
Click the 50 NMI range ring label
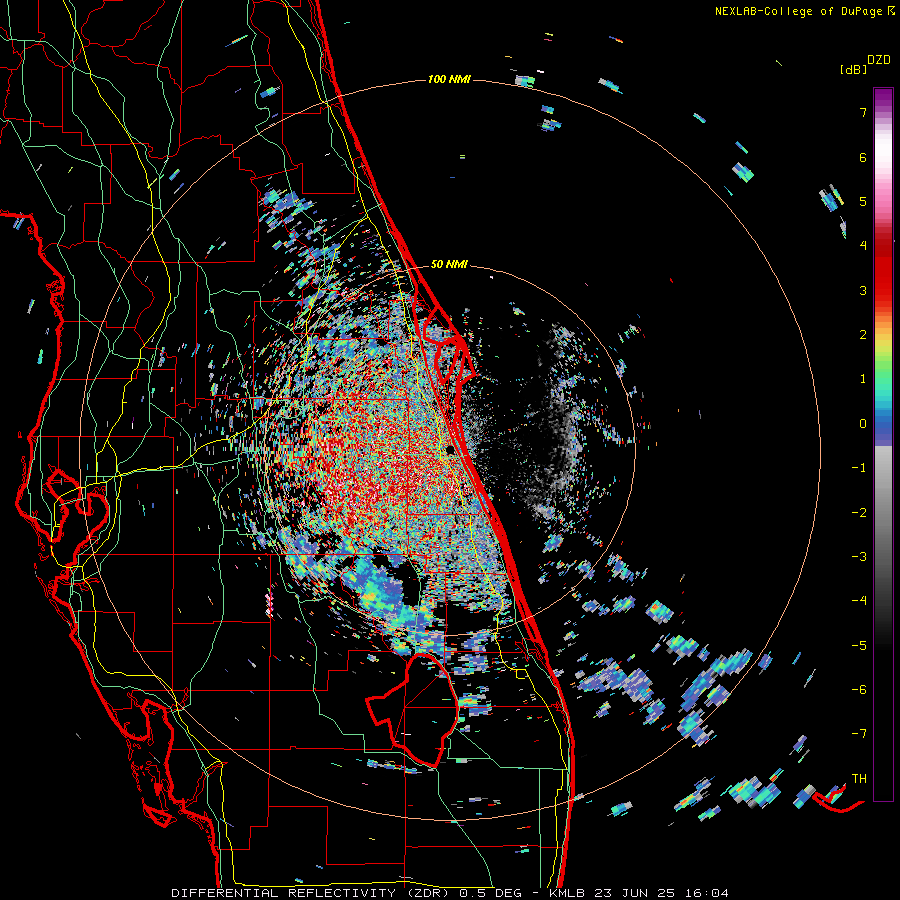coord(449,264)
